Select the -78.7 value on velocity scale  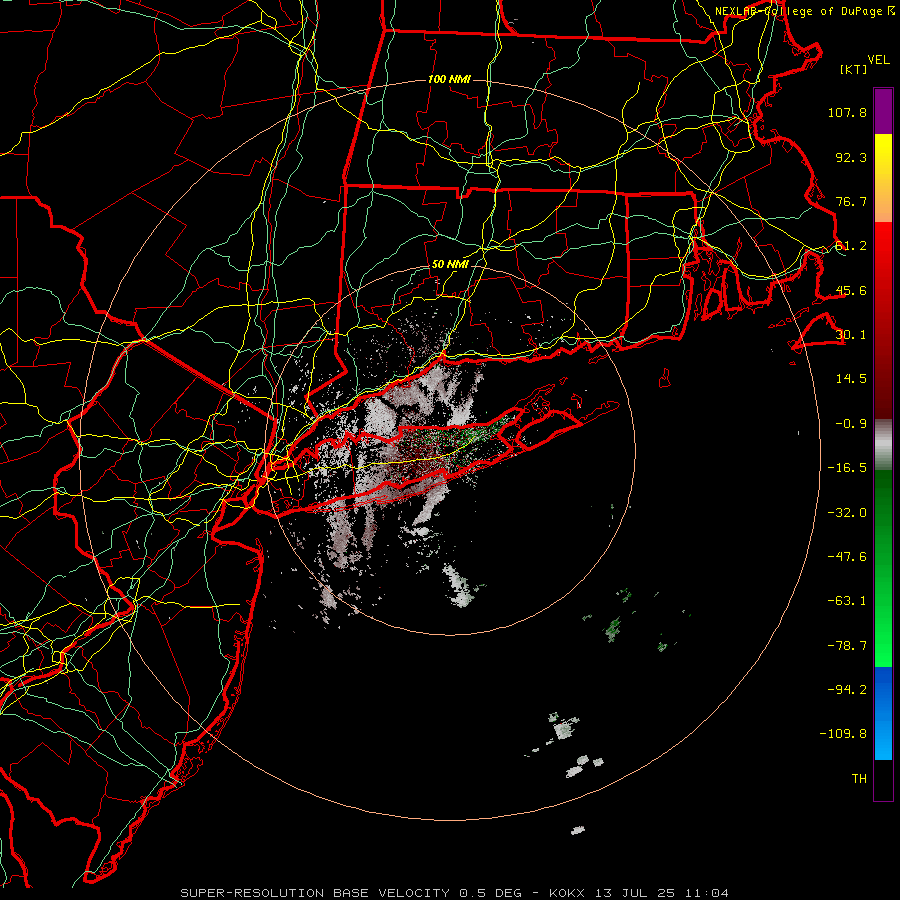click(x=847, y=646)
